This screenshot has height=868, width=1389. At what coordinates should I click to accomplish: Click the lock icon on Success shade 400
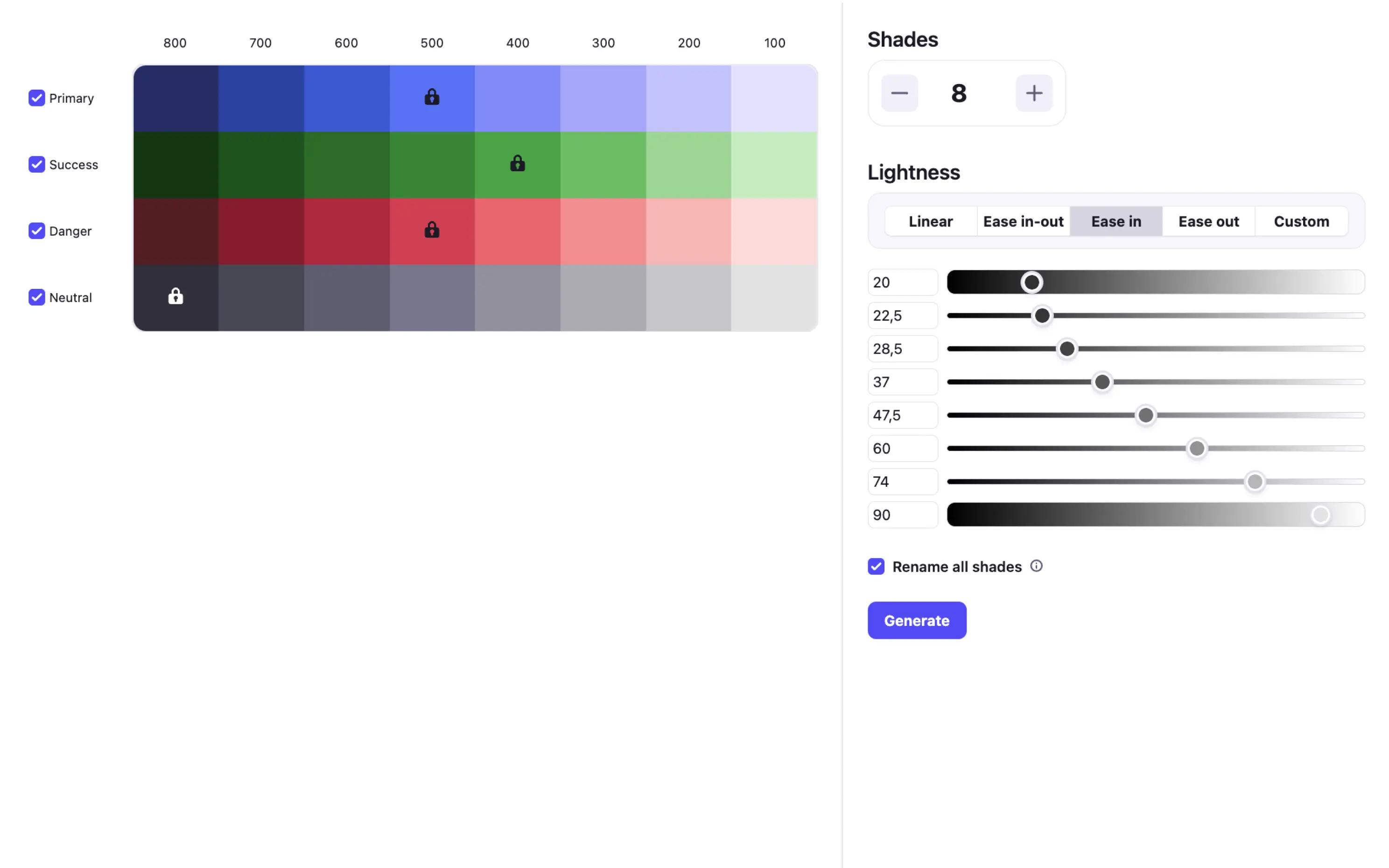pos(517,164)
